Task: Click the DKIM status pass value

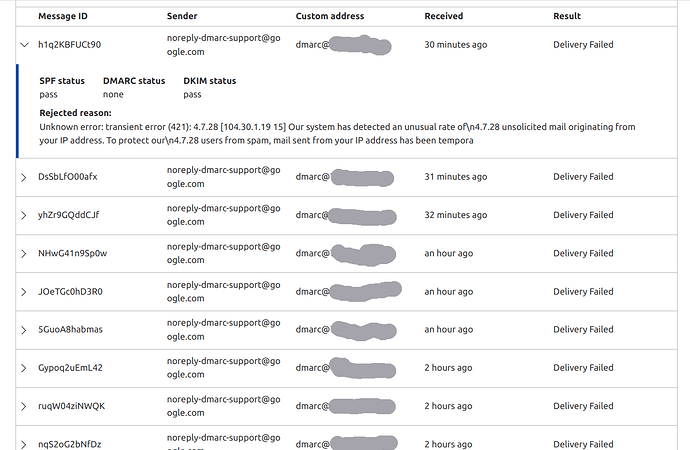Action: coord(192,95)
